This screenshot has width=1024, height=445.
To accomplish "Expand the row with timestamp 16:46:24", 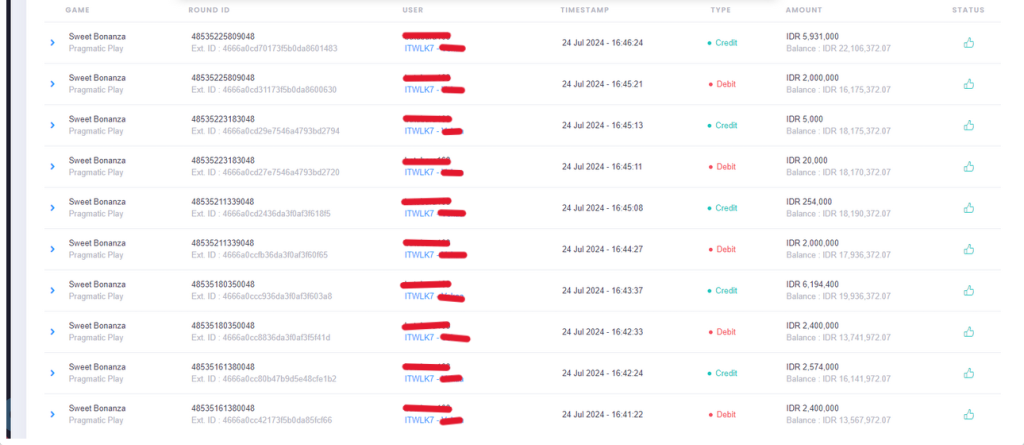I will 52,43.
